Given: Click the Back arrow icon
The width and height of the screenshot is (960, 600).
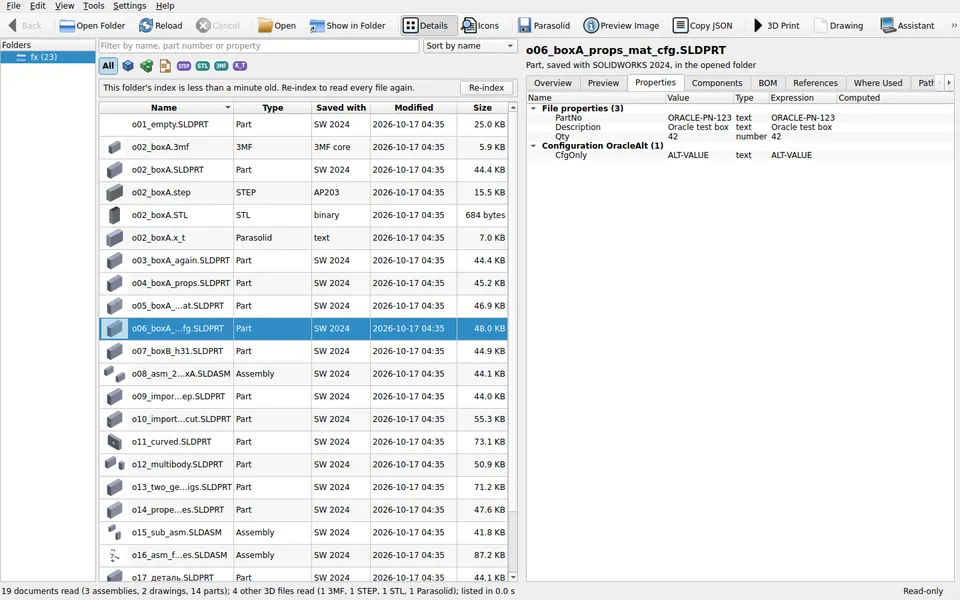Looking at the screenshot, I should [x=12, y=26].
